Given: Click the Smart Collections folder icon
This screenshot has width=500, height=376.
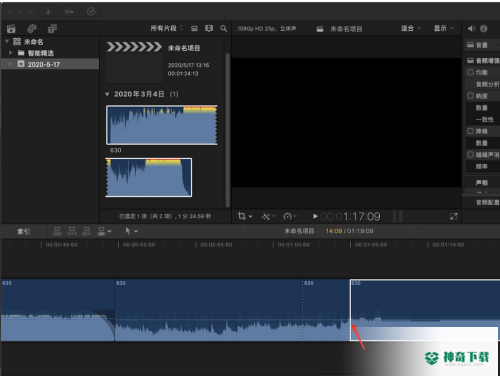Looking at the screenshot, I should tap(21, 53).
